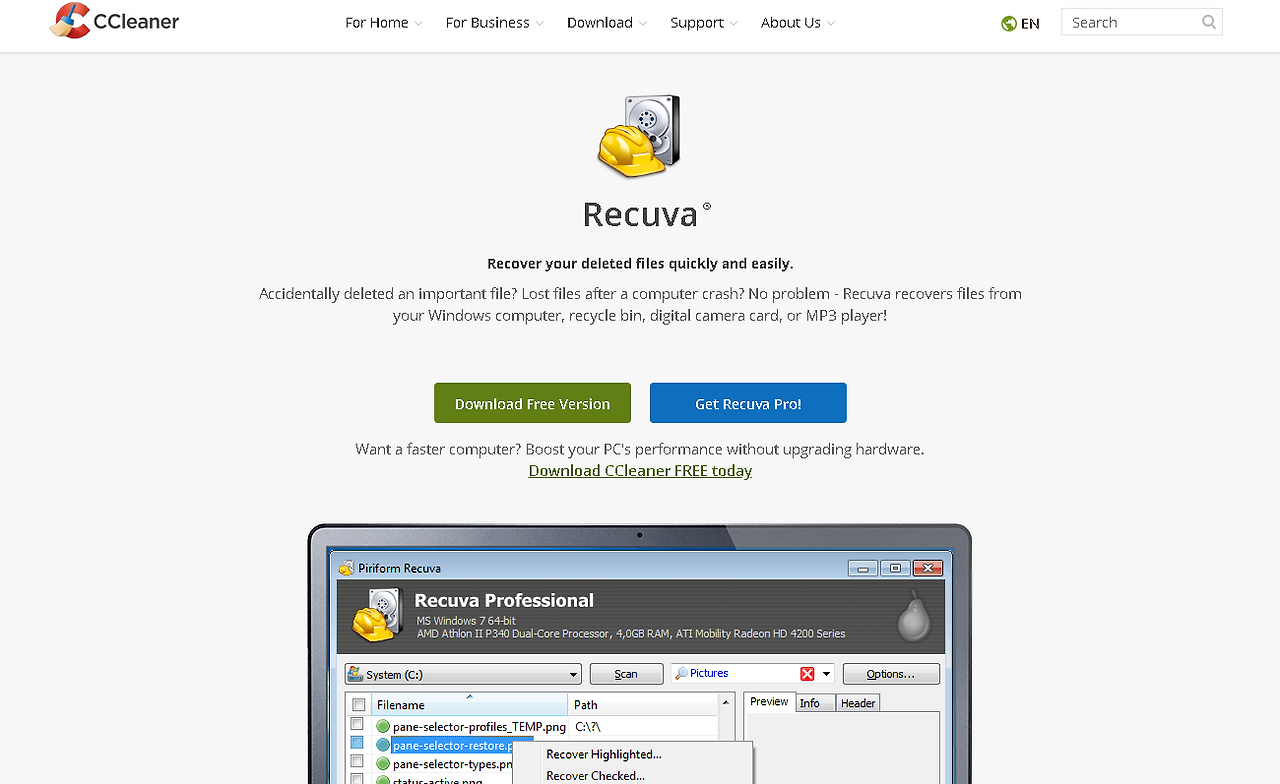The image size is (1280, 784).
Task: Click the C:\?\ path cell
Action: [588, 726]
